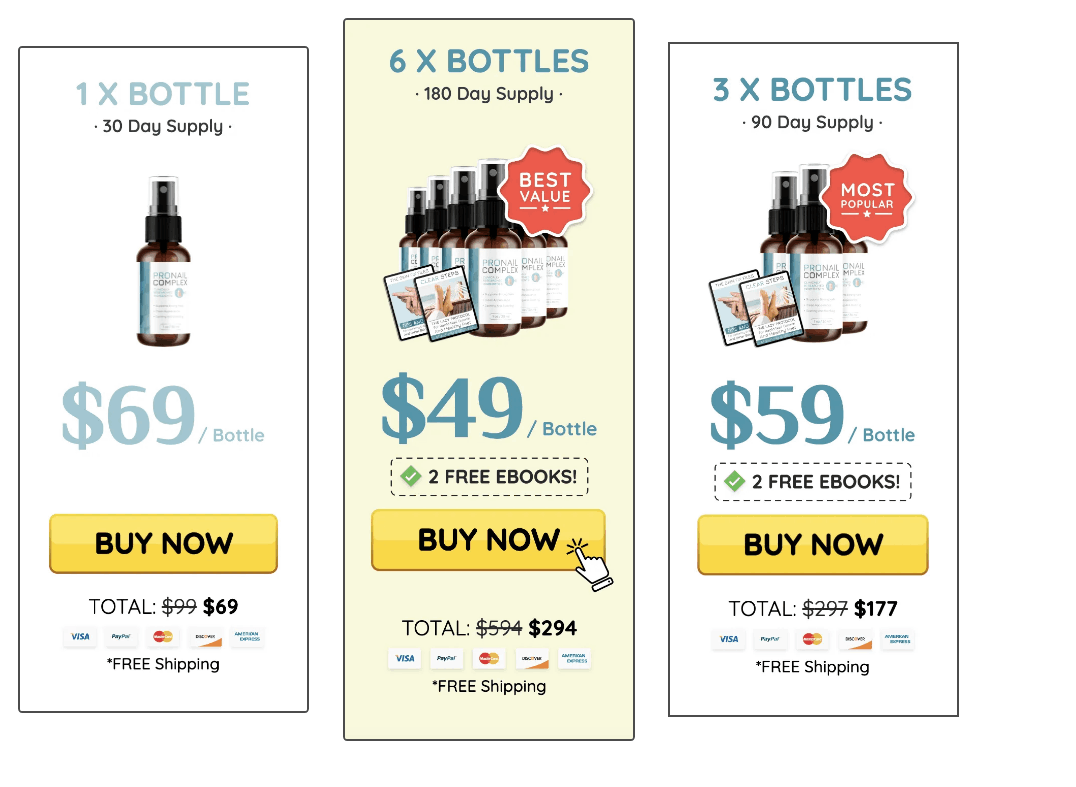1076x787 pixels.
Task: Click green checkmark in 3 bottles ebooks box
Action: [x=734, y=482]
